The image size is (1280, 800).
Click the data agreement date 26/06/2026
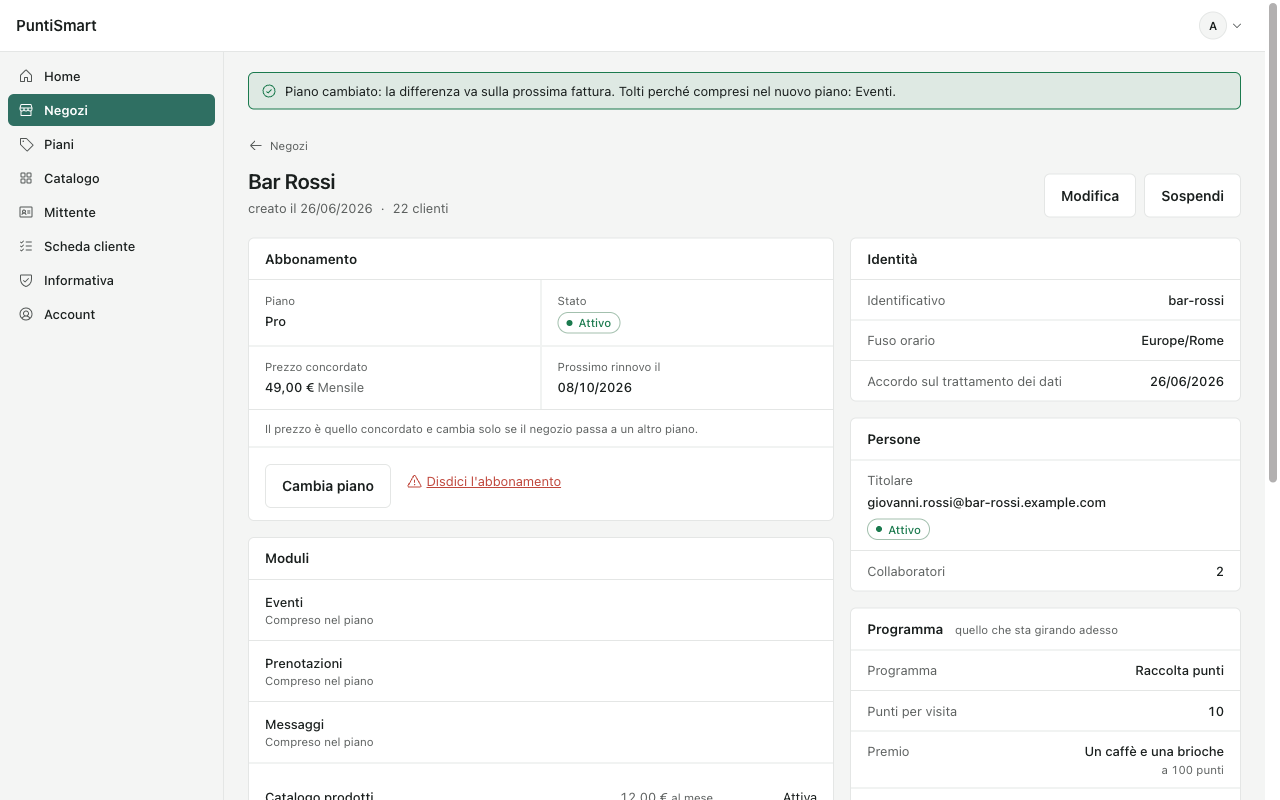(x=1187, y=381)
